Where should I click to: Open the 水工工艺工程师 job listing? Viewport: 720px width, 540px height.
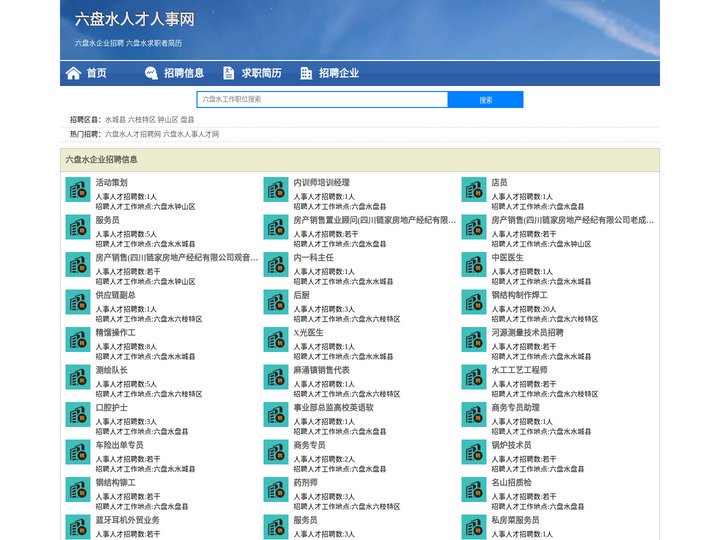click(x=519, y=370)
